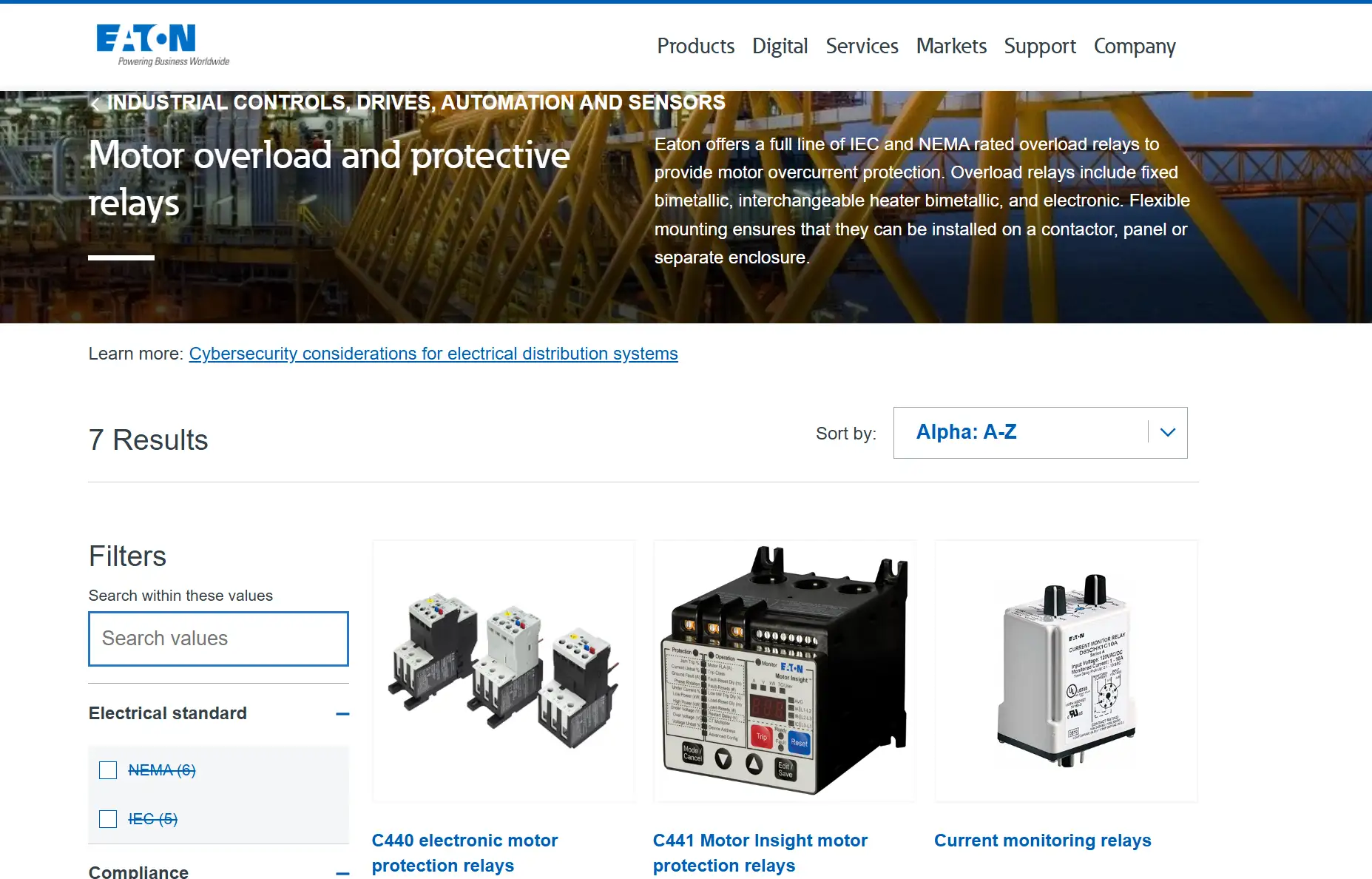Open C440 relays product image
The width and height of the screenshot is (1372, 879).
504,671
